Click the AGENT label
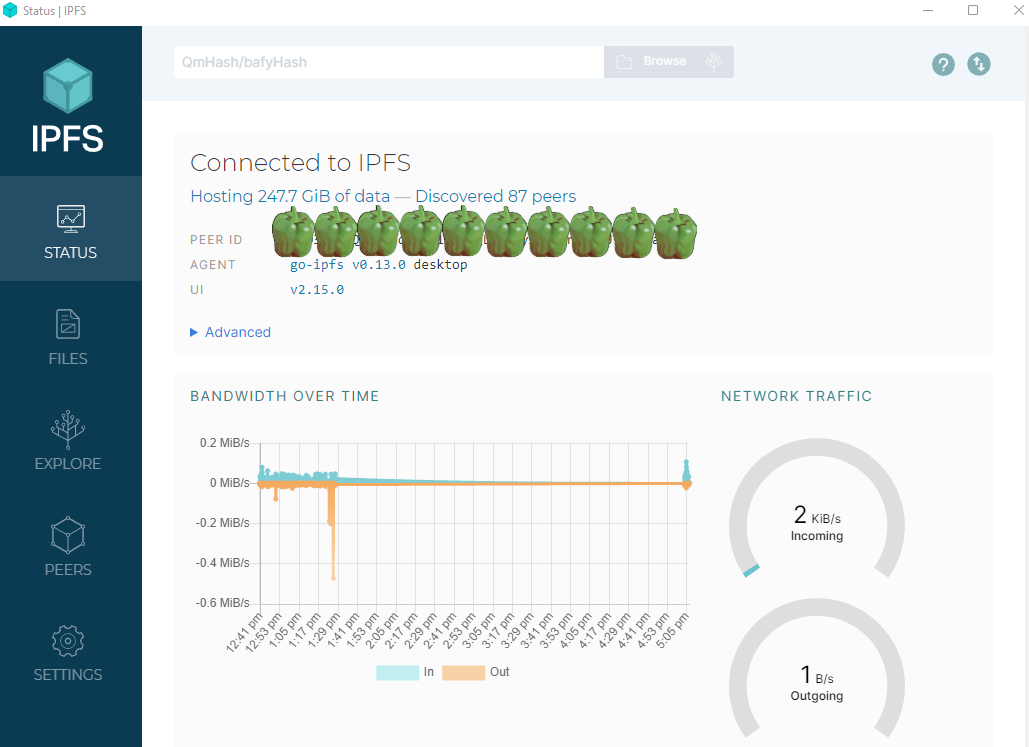1029x747 pixels. click(213, 265)
